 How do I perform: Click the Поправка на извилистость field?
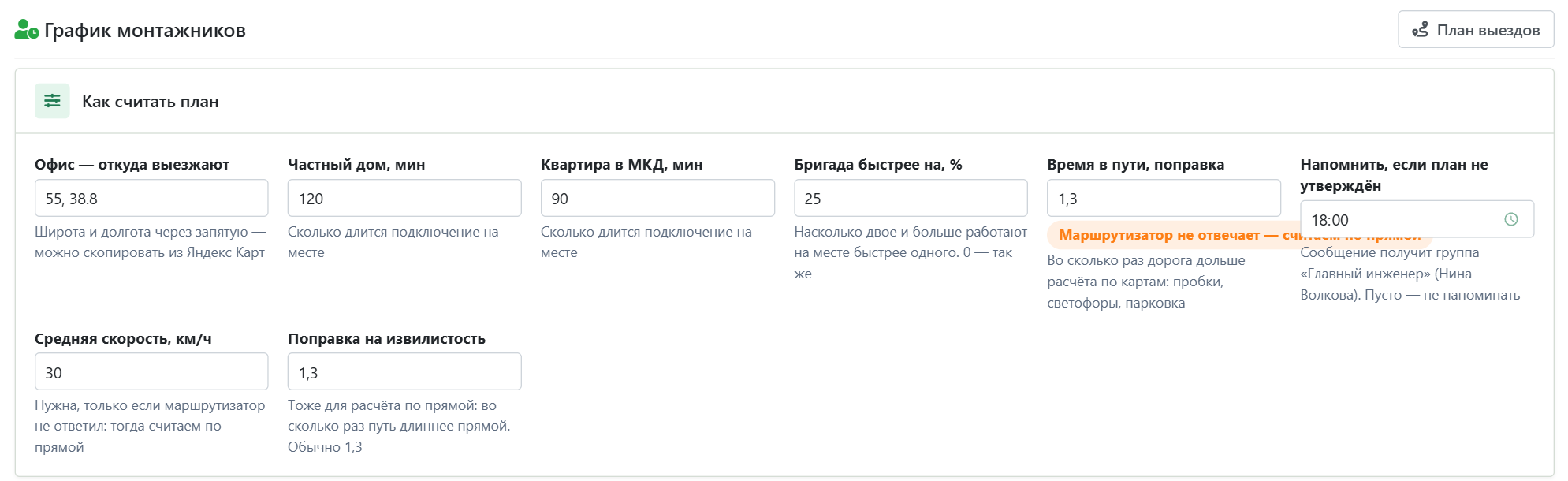point(404,371)
